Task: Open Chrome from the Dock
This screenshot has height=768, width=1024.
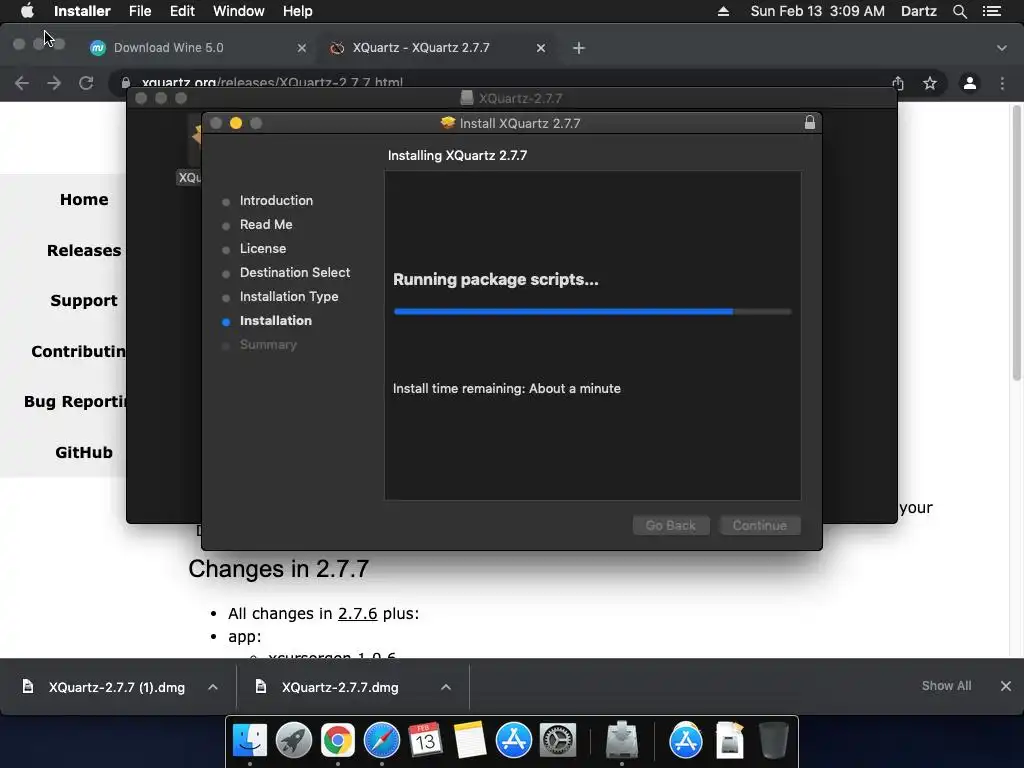Action: [x=338, y=741]
